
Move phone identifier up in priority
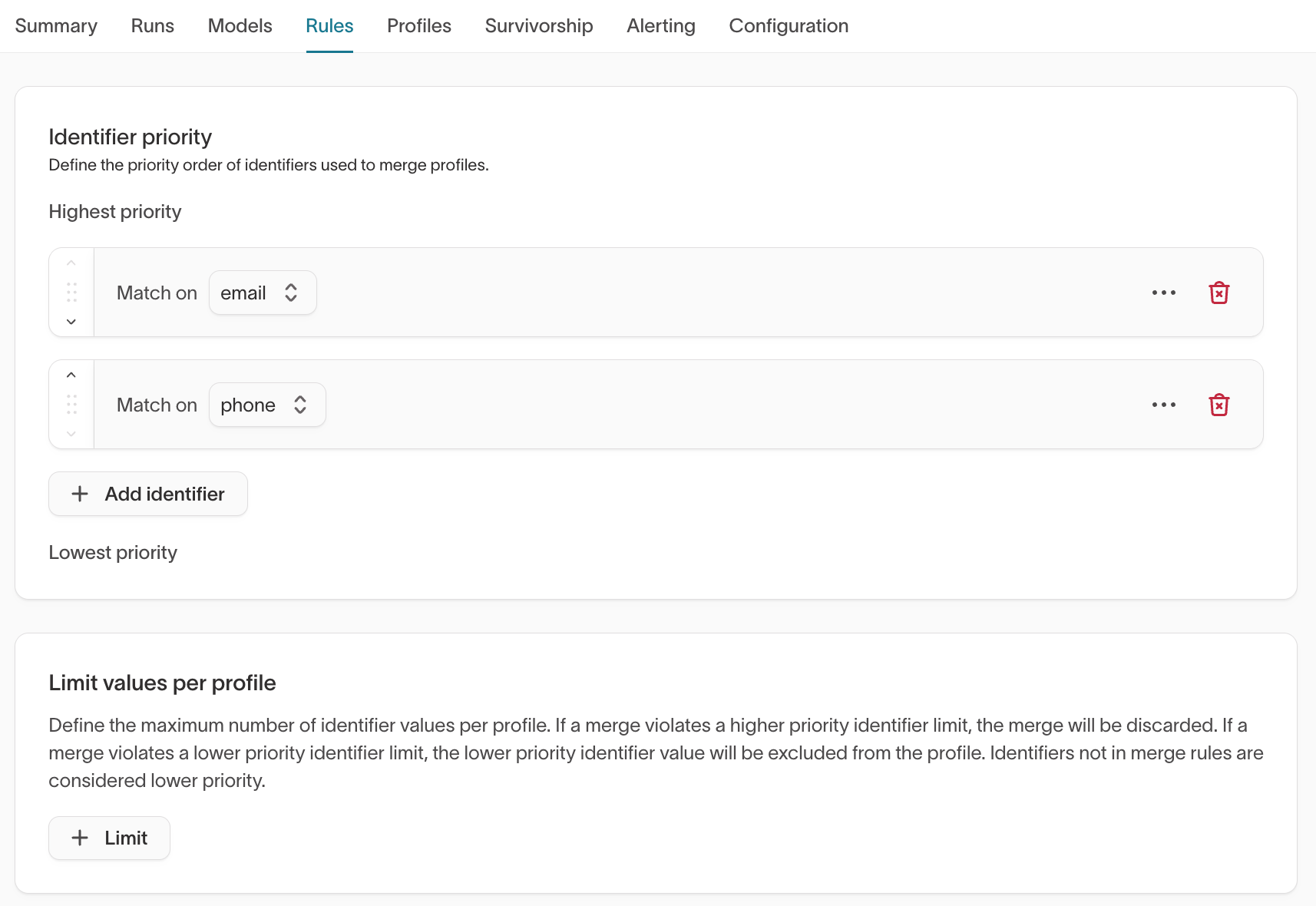click(71, 375)
